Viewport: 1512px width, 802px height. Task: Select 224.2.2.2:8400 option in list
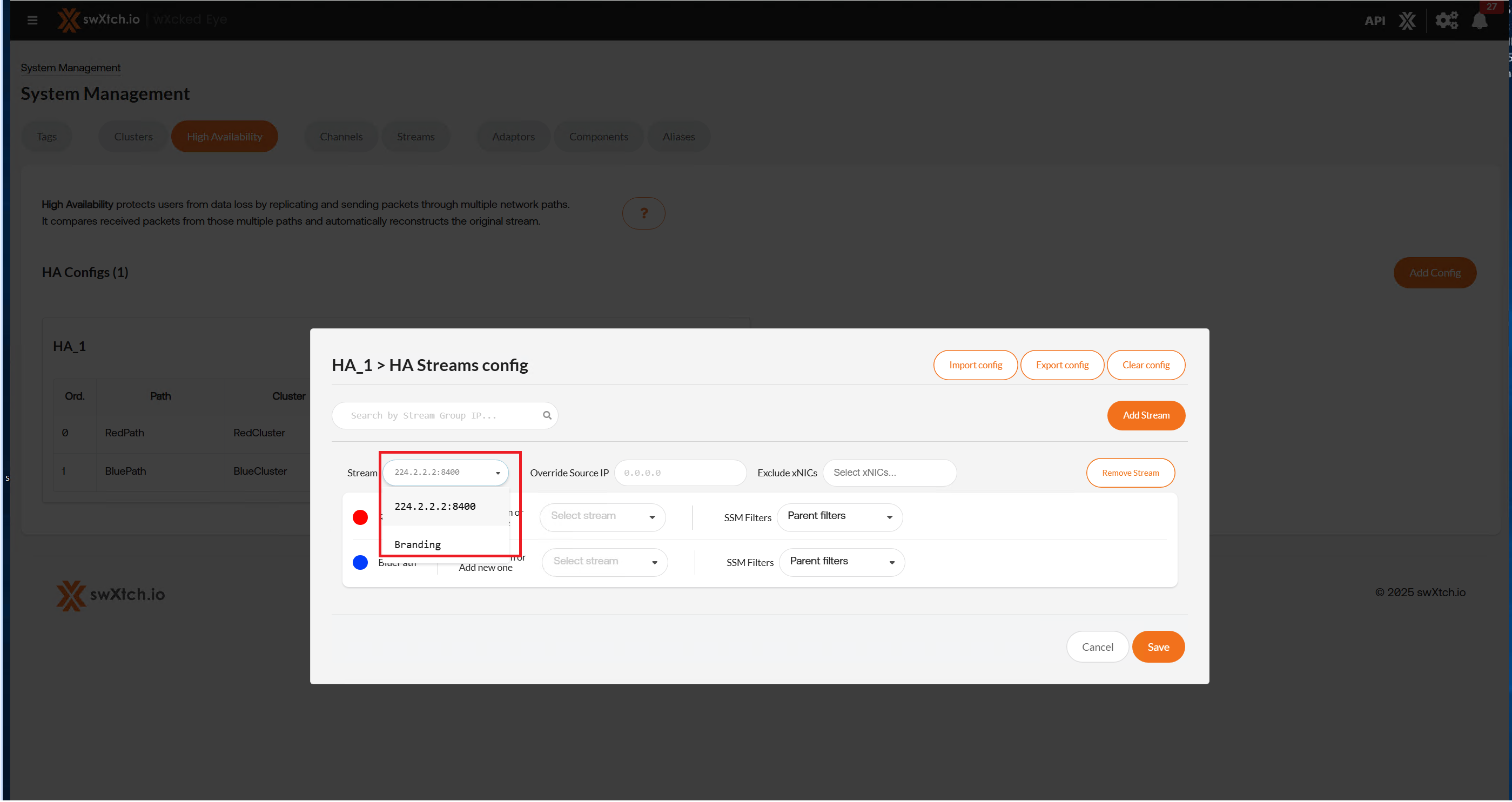[435, 507]
